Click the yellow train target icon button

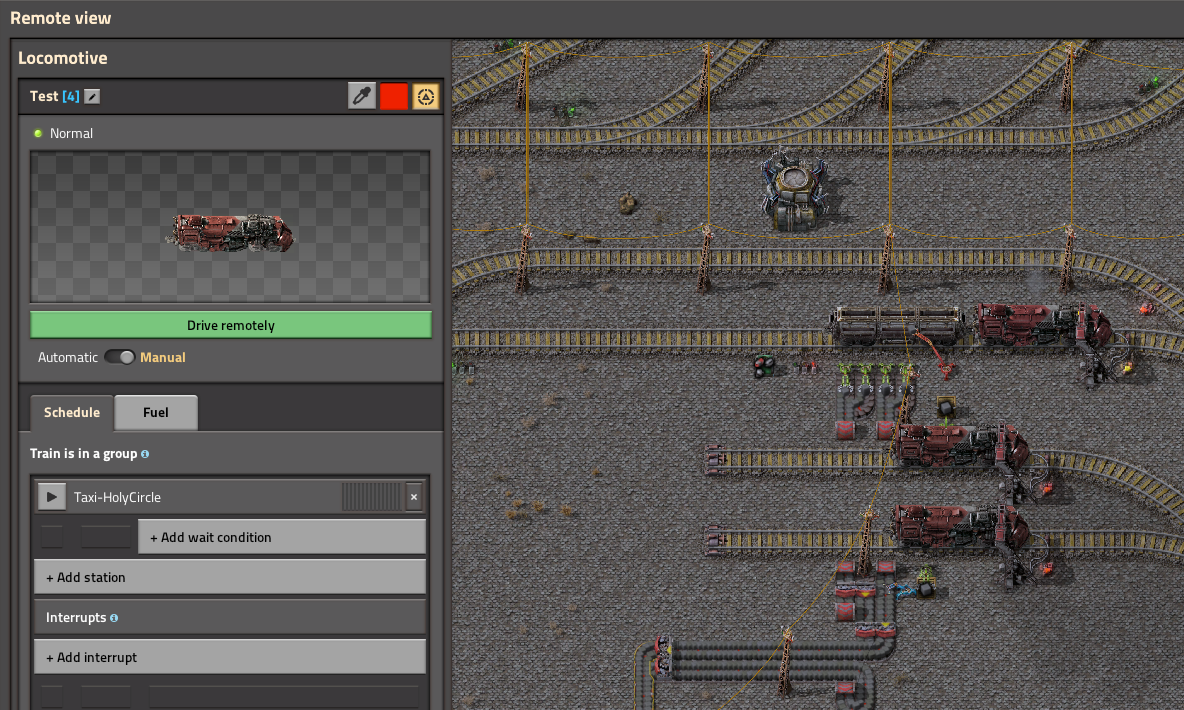pyautogui.click(x=426, y=96)
